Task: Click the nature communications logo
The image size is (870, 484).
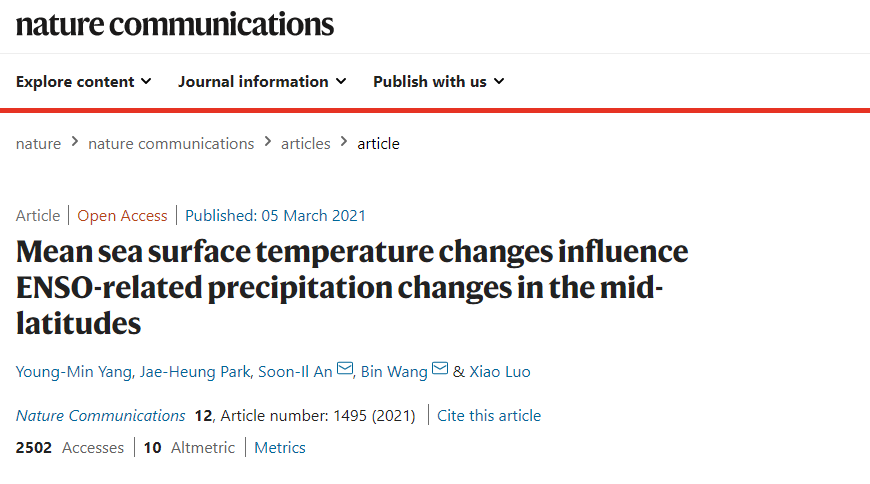Action: (175, 25)
